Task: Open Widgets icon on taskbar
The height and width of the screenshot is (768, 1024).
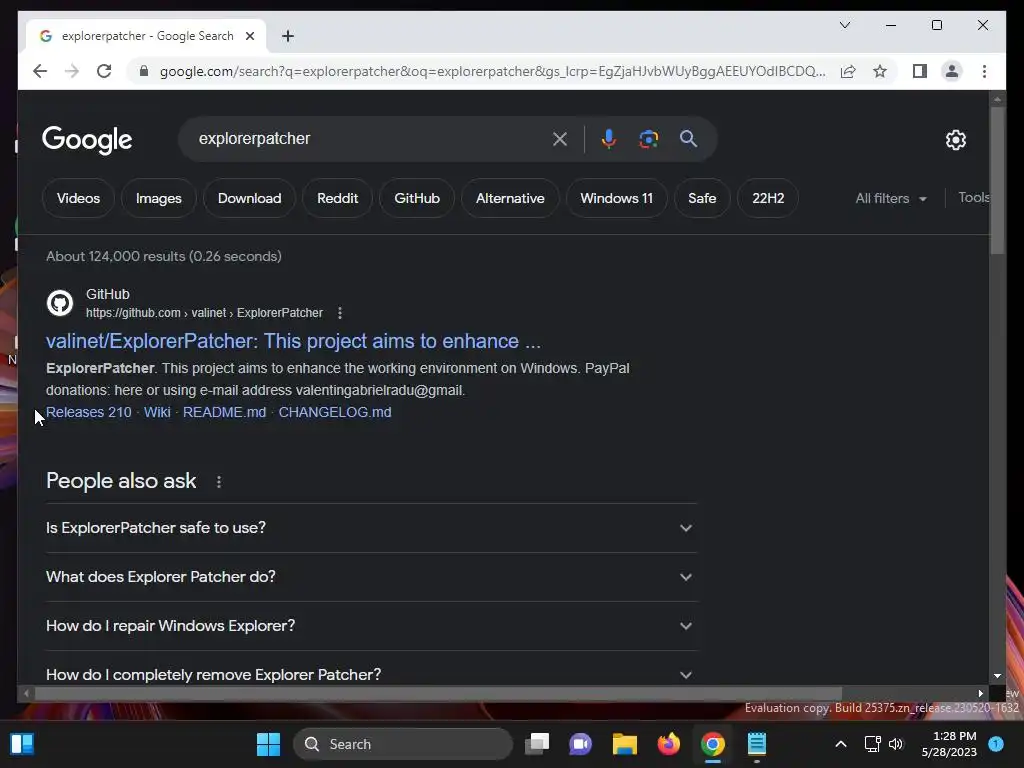Action: click(22, 744)
